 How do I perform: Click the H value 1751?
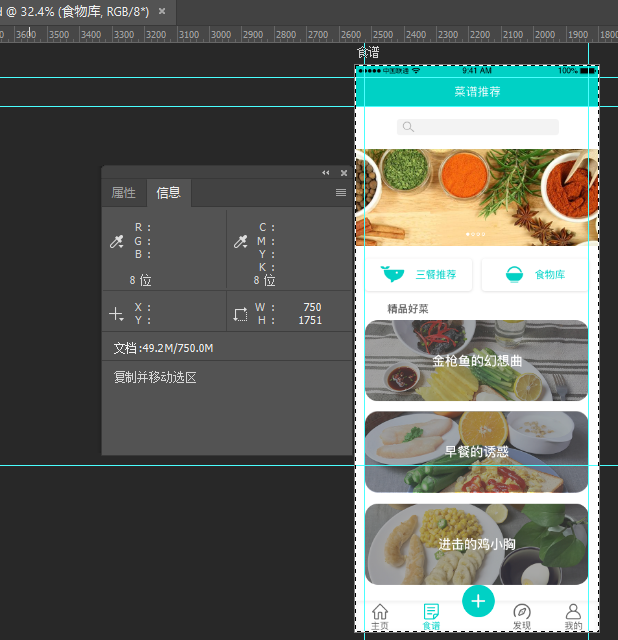pyautogui.click(x=310, y=320)
